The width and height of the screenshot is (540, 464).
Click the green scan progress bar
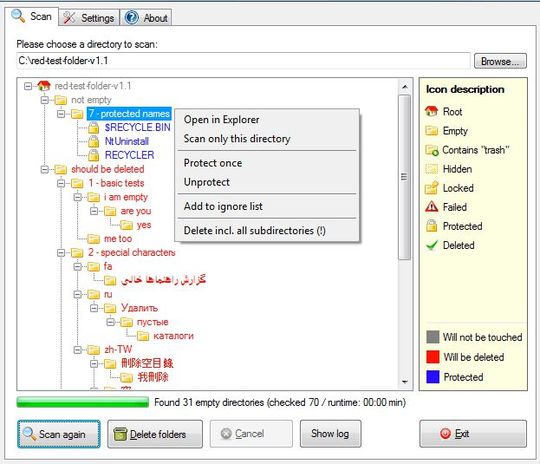point(83,402)
